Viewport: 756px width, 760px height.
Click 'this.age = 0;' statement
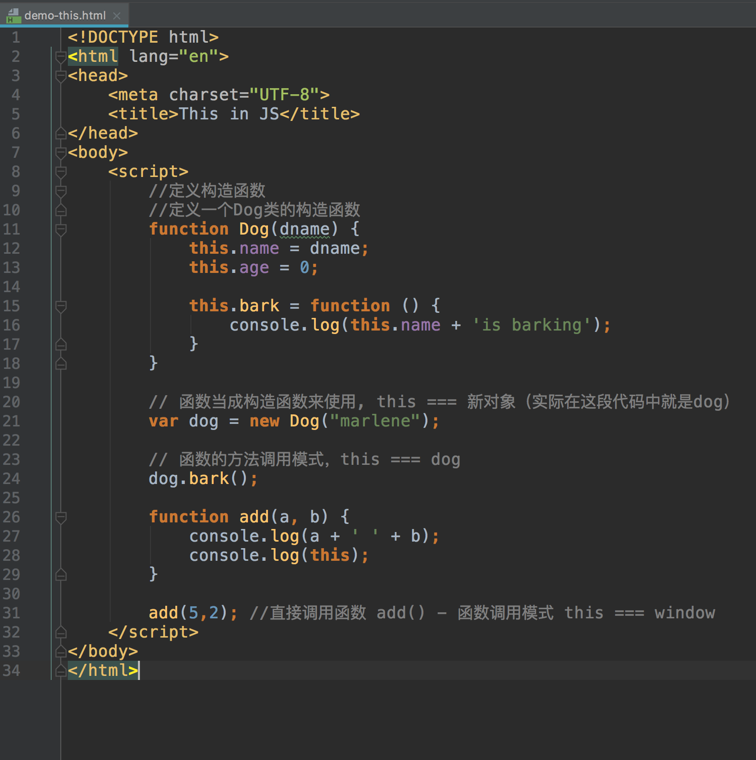tap(253, 268)
